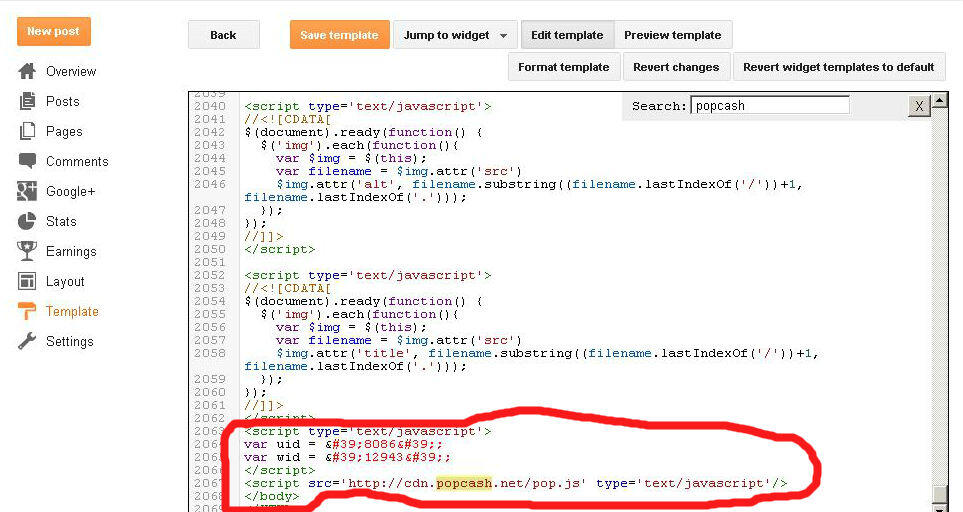Click the 'var wid' code line

[x=347, y=457]
